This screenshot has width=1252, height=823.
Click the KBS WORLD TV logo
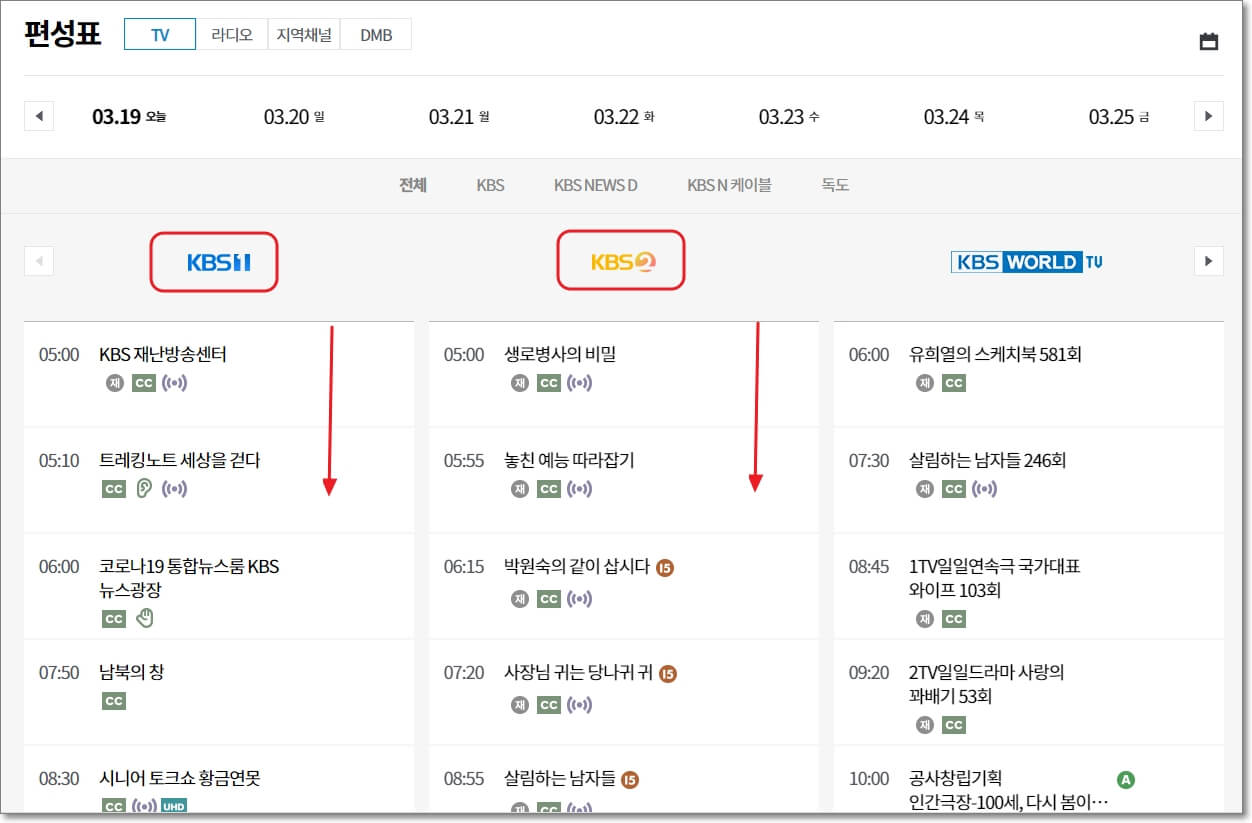1027,262
